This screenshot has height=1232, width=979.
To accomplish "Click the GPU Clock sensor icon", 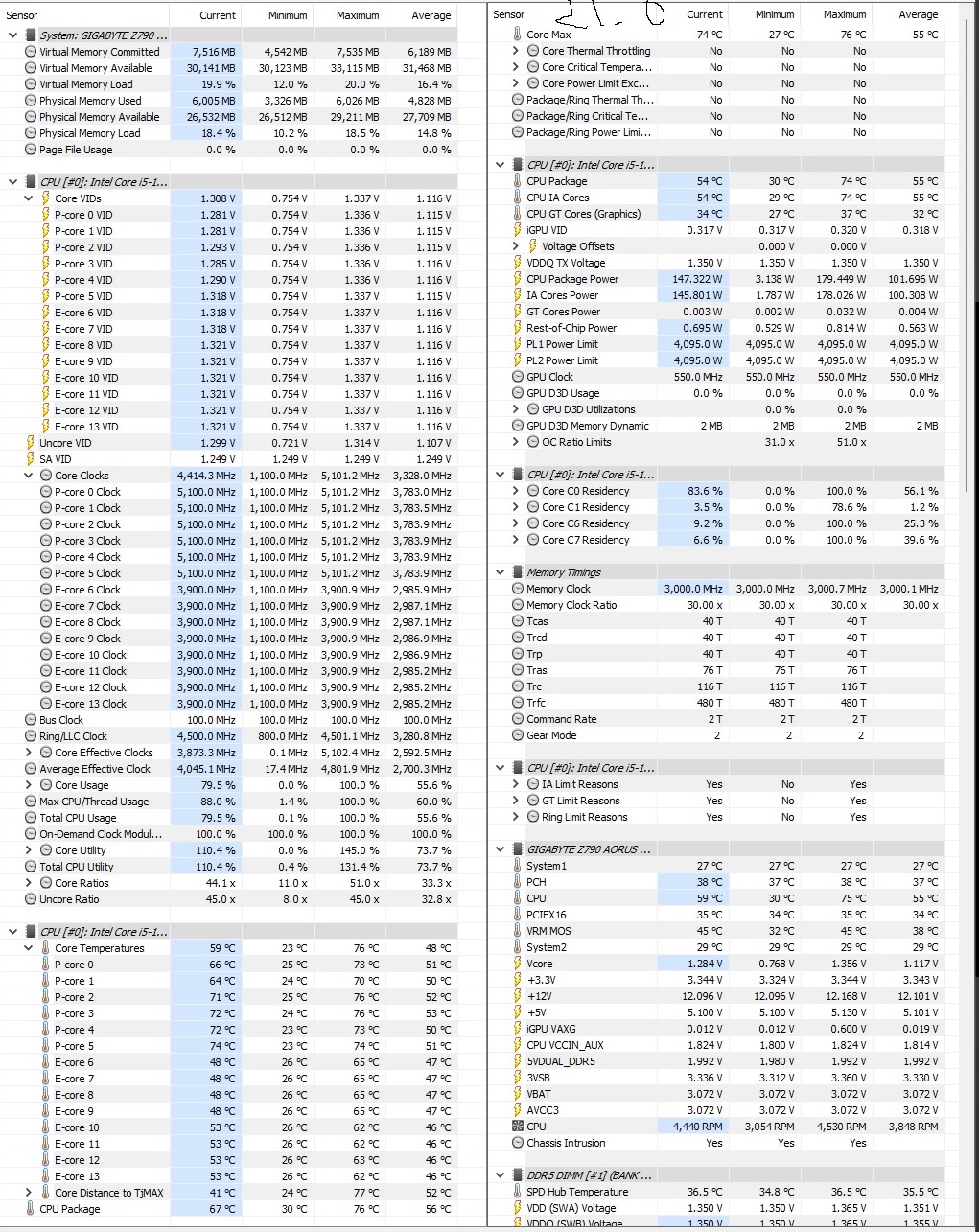I will coord(518,377).
